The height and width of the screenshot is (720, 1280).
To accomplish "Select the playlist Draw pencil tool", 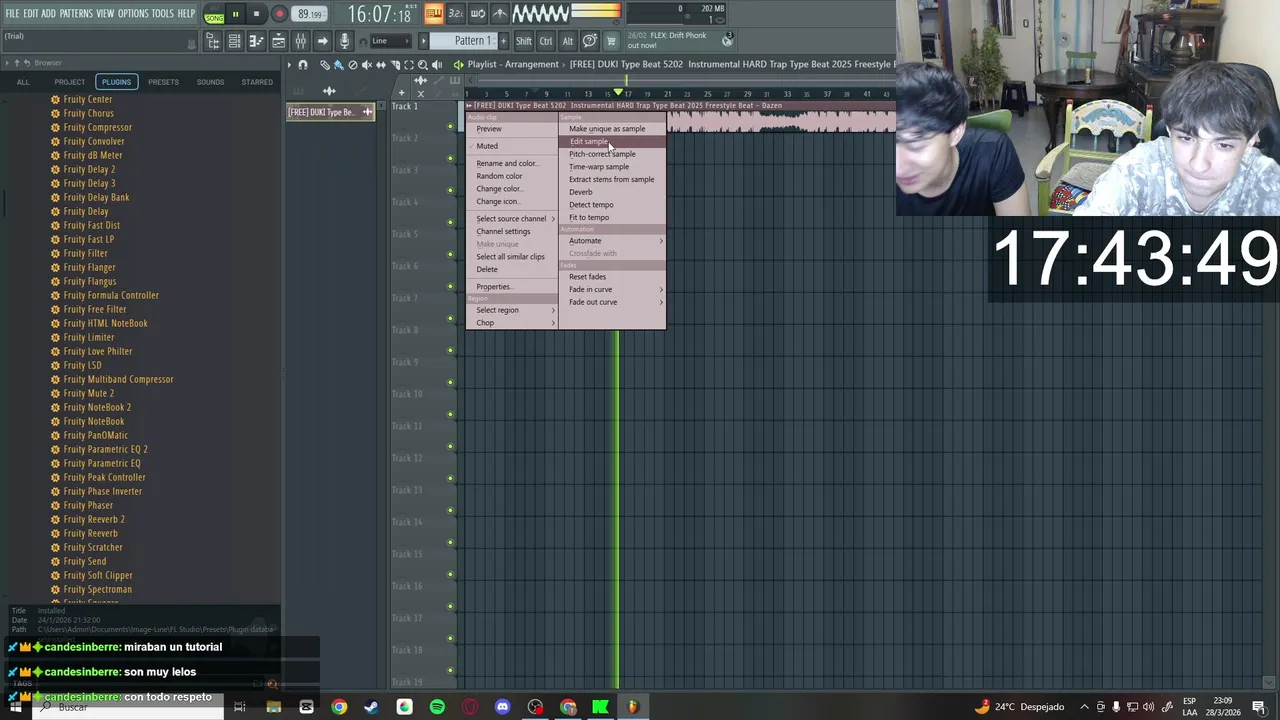I will click(324, 65).
